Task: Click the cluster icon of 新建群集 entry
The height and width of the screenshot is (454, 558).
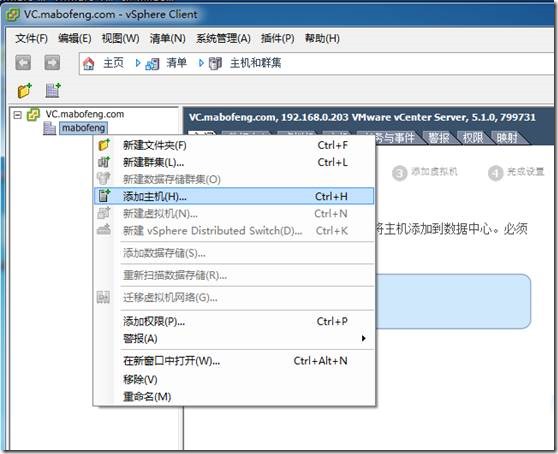Action: [x=104, y=162]
